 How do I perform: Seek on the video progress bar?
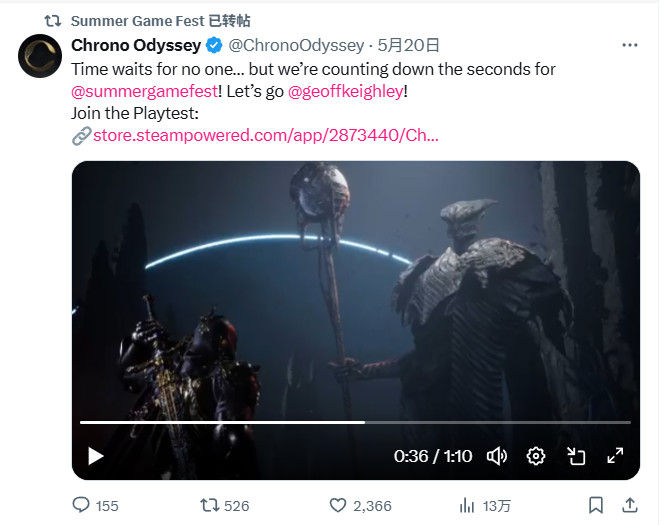355,422
